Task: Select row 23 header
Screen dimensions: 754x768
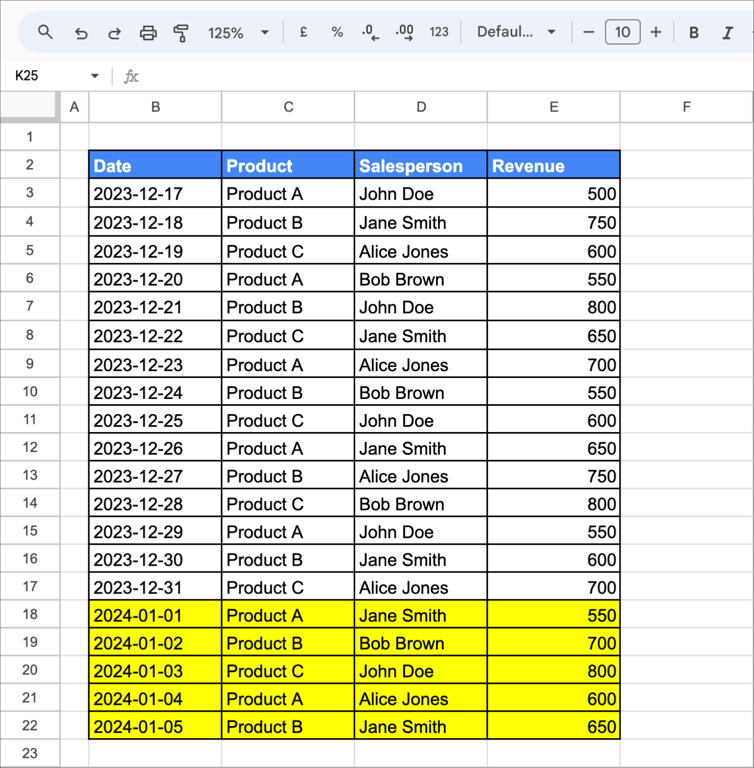Action: pyautogui.click(x=30, y=753)
